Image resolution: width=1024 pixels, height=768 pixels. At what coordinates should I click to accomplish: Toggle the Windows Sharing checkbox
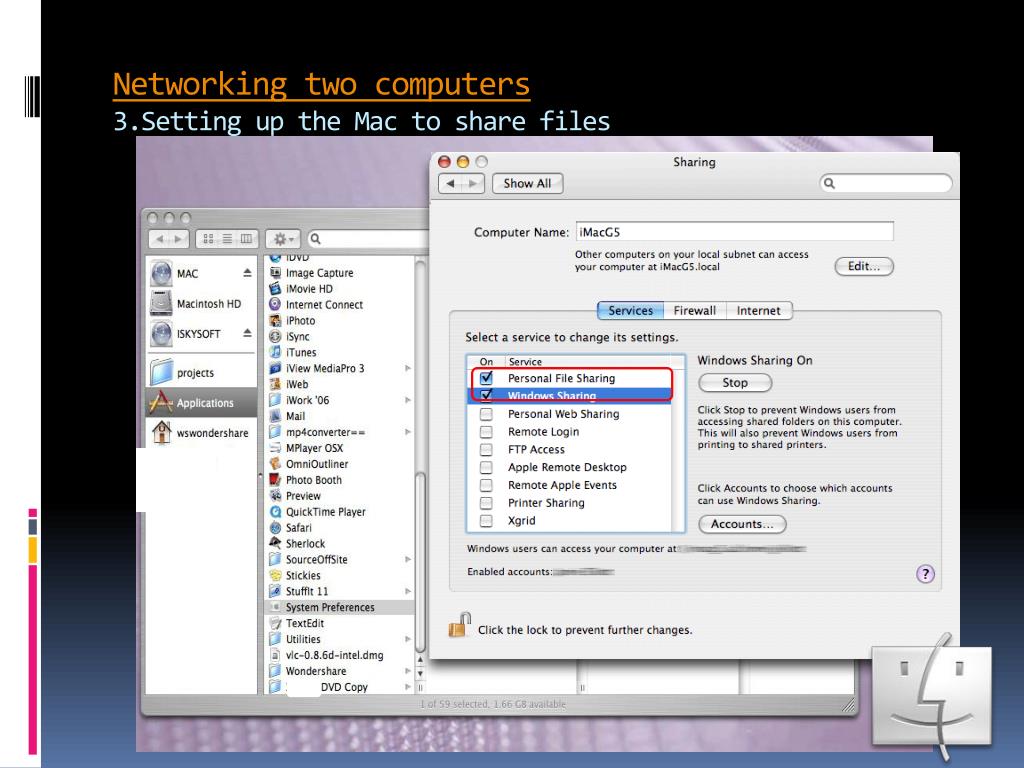click(487, 395)
